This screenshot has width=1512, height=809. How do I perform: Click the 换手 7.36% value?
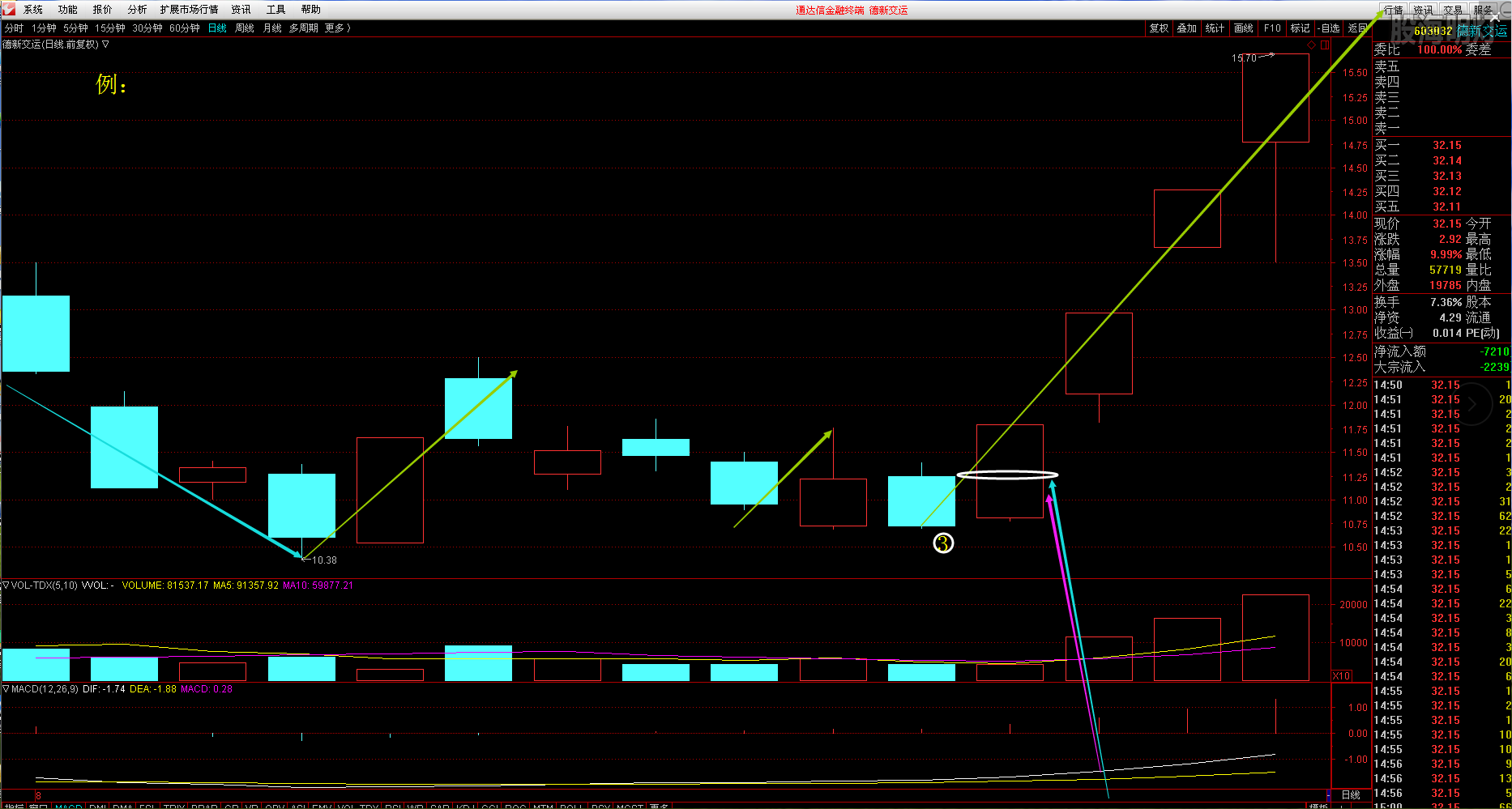pos(1446,302)
